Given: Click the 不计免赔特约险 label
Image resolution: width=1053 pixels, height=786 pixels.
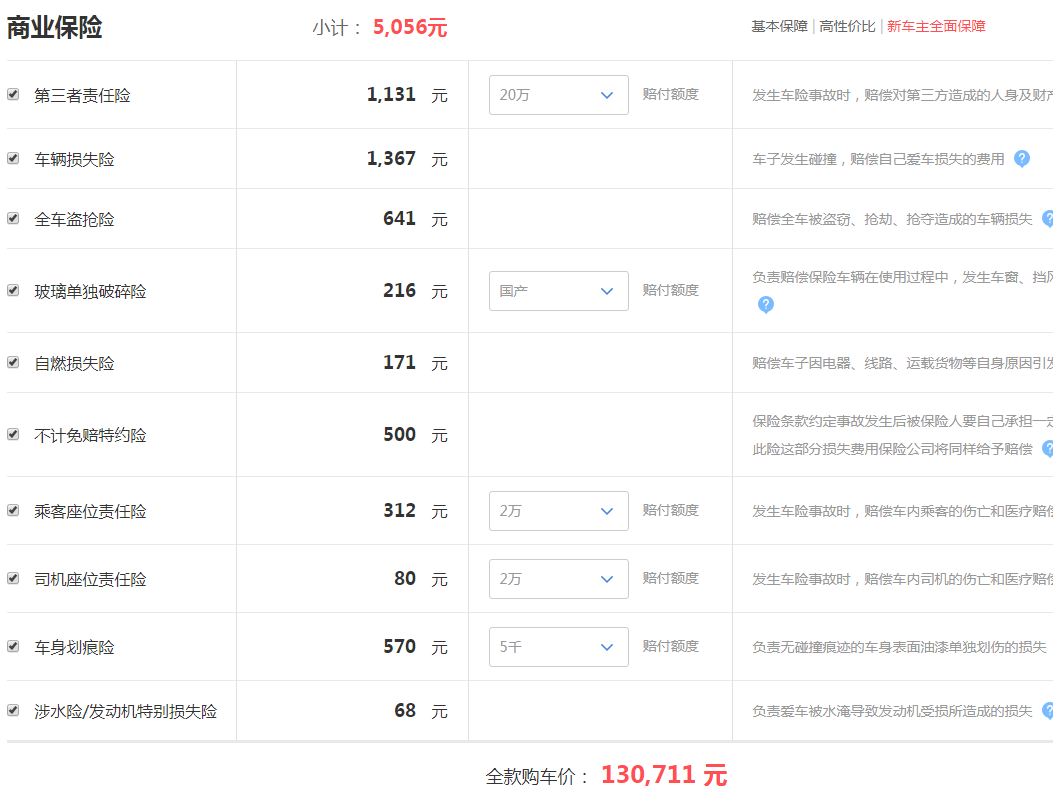Looking at the screenshot, I should (90, 435).
